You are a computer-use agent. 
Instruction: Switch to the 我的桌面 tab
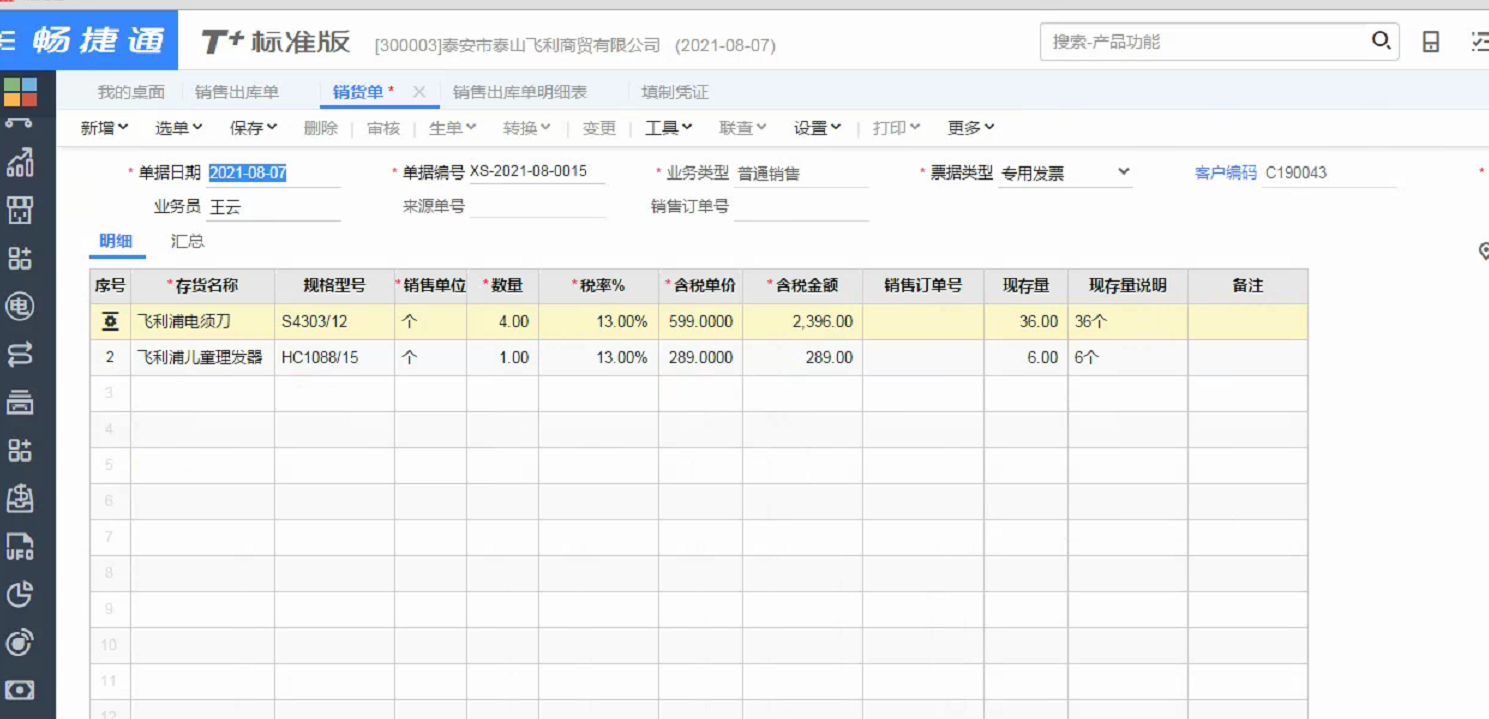tap(131, 92)
